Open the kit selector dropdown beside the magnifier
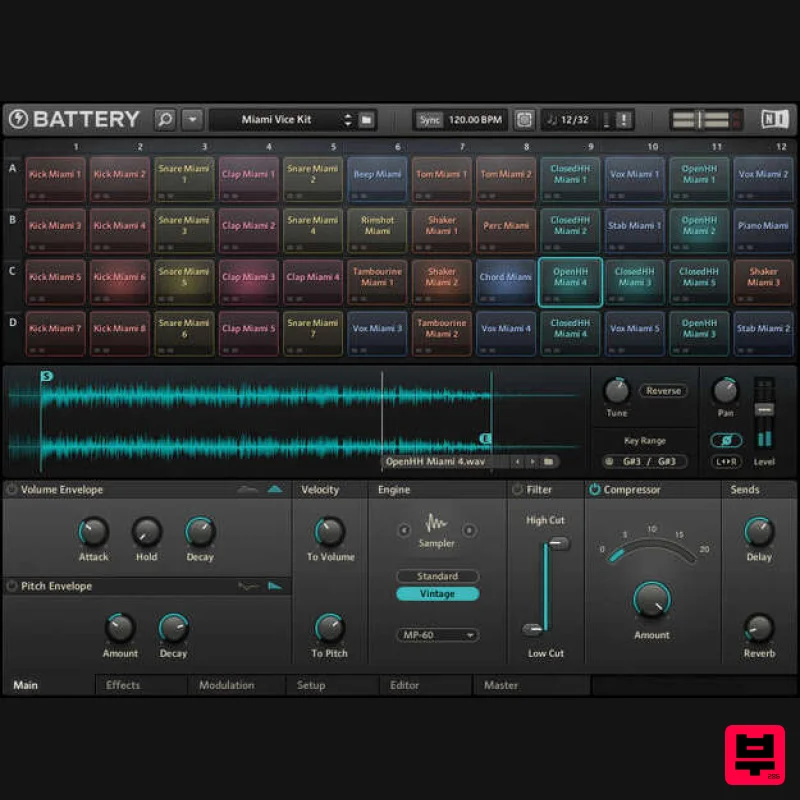 (x=192, y=119)
